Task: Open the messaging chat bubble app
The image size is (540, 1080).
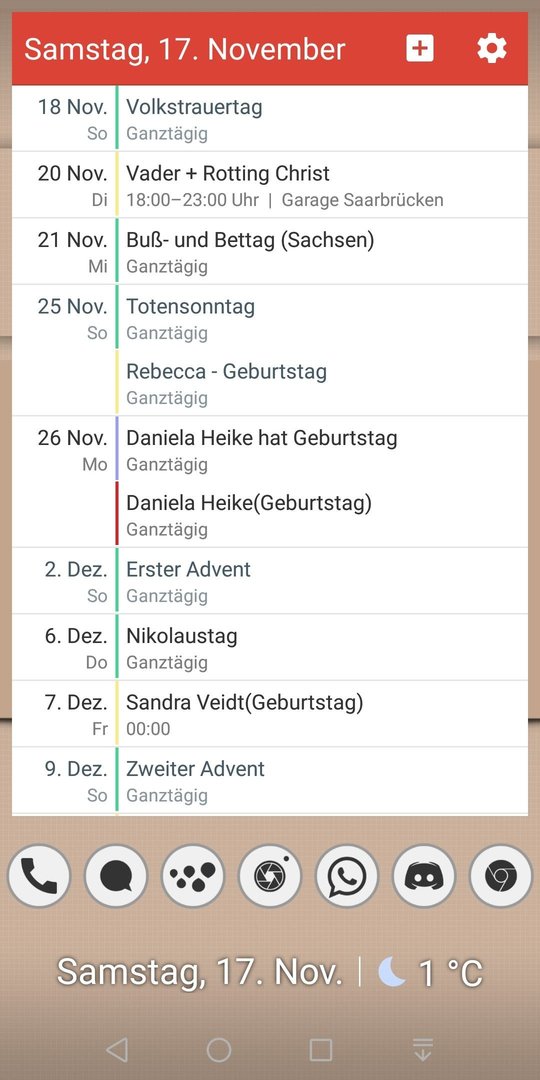Action: [116, 875]
